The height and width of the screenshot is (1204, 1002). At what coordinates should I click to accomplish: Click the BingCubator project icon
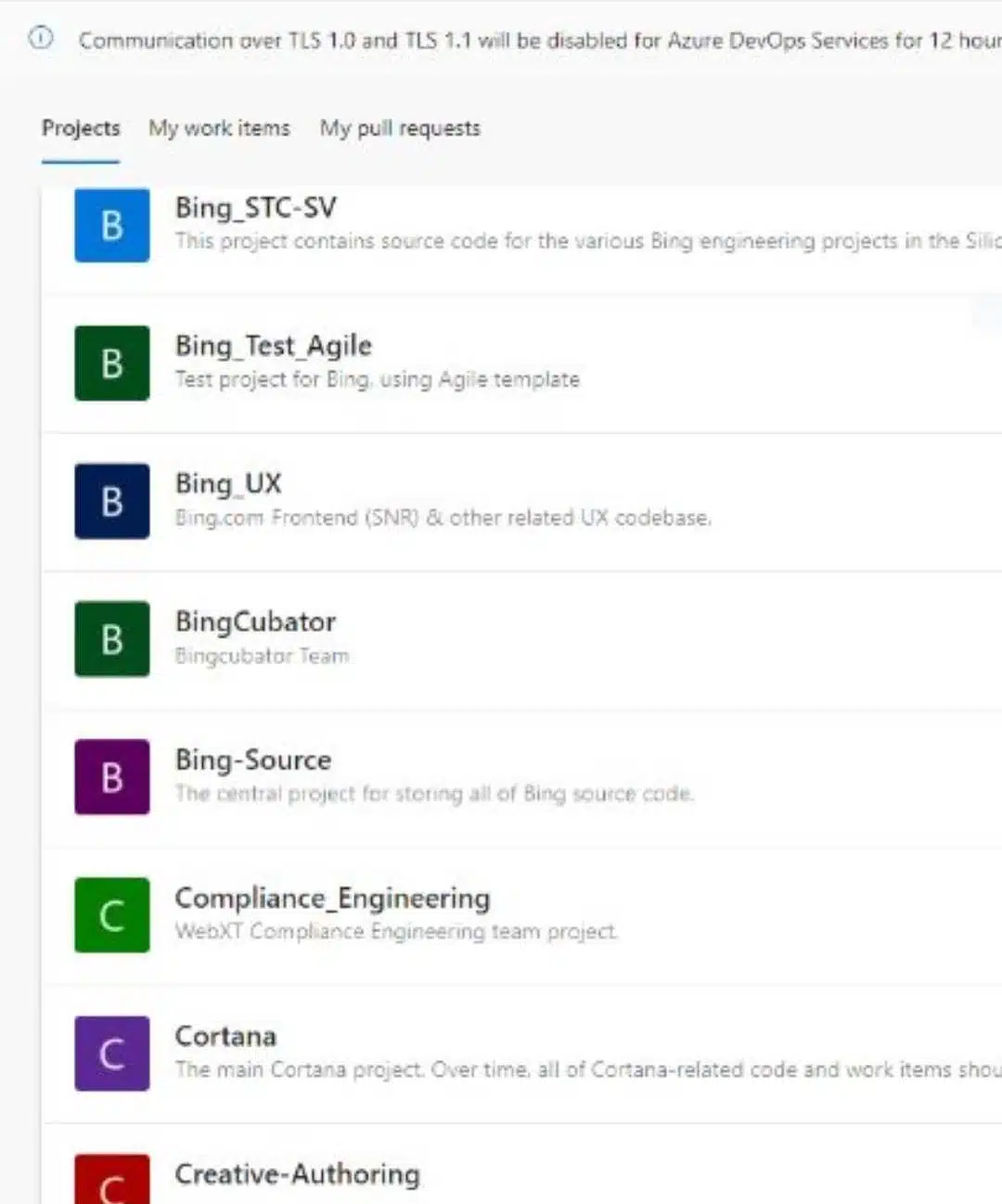point(111,638)
